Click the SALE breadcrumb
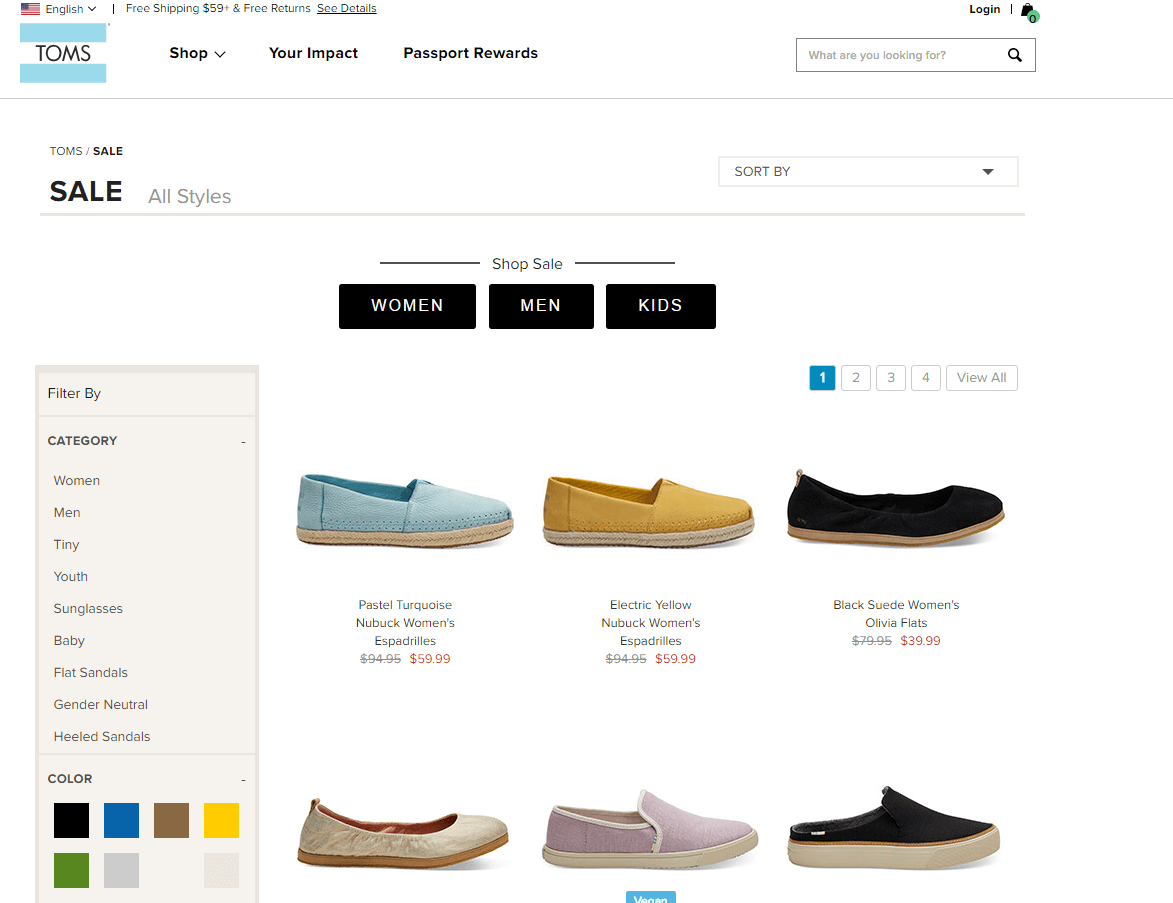Viewport: 1173px width, 903px height. click(108, 151)
